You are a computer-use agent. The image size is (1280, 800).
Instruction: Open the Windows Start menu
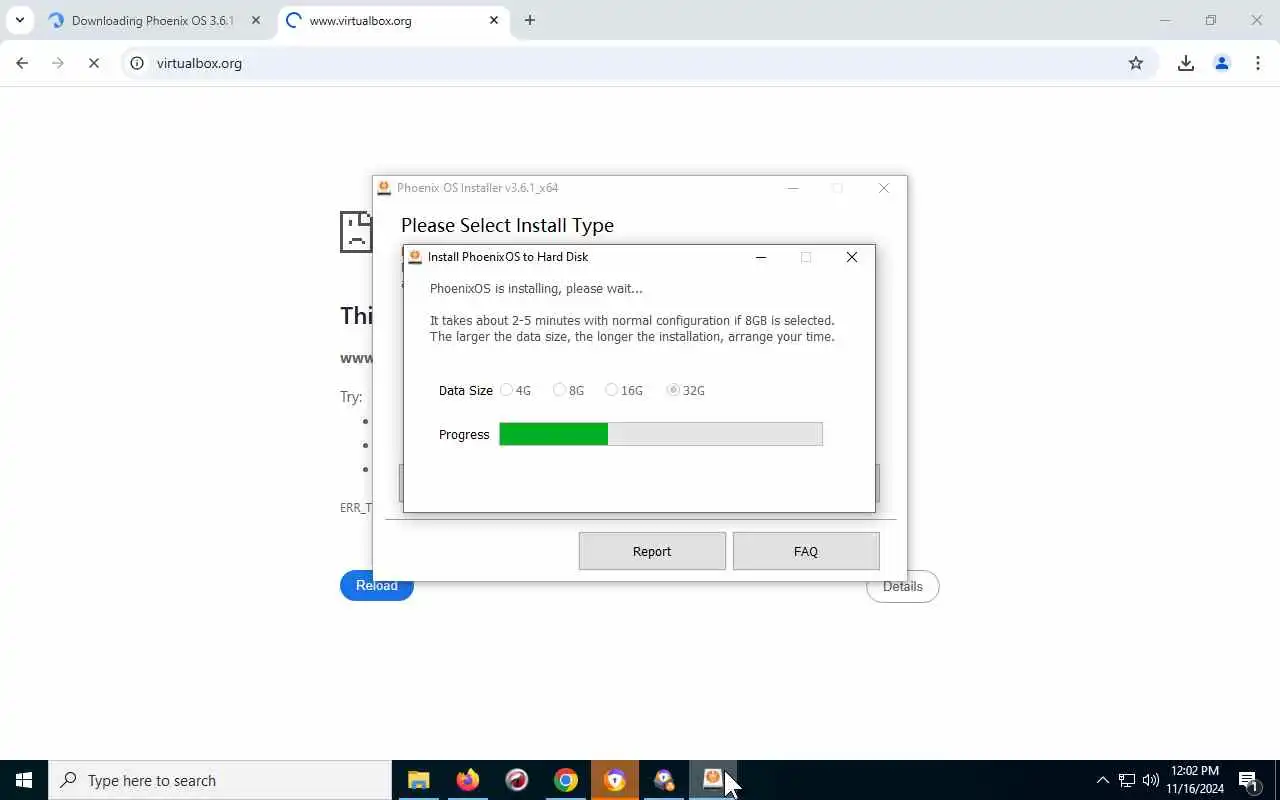click(24, 780)
